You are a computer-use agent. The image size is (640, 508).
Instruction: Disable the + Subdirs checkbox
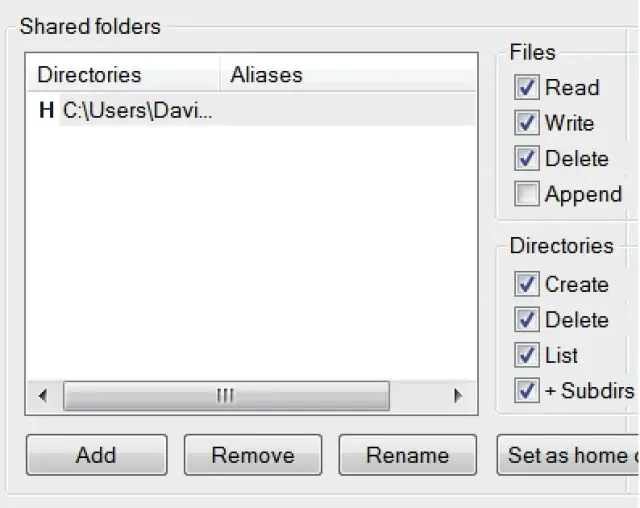527,390
